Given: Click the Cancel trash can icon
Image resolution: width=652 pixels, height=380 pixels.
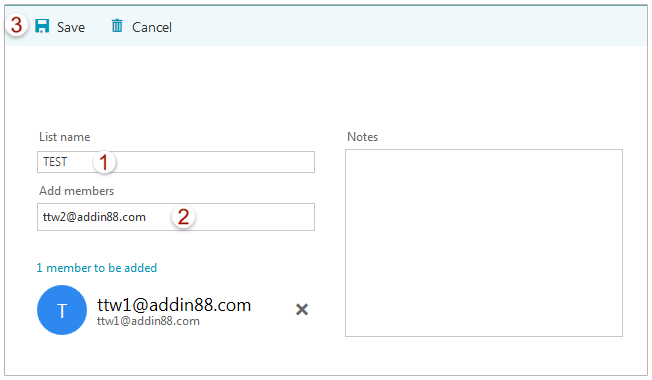Looking at the screenshot, I should (117, 26).
